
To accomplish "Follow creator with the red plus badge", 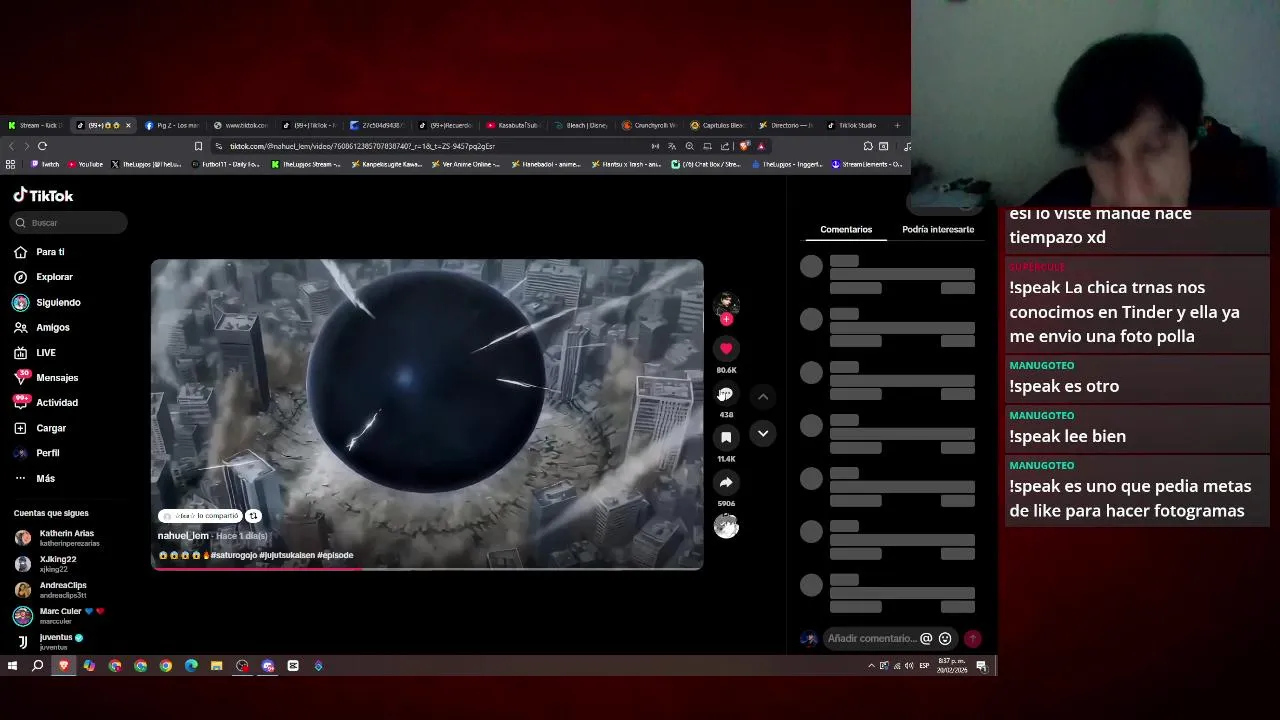I will pyautogui.click(x=726, y=320).
